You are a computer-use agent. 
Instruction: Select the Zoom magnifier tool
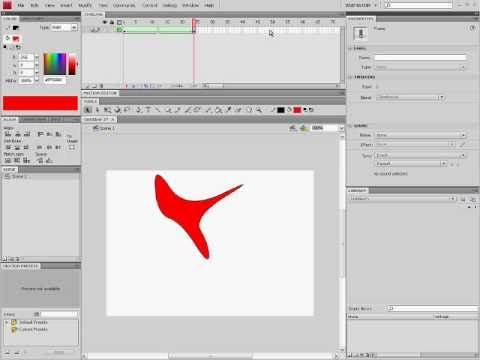pyautogui.click(x=259, y=110)
